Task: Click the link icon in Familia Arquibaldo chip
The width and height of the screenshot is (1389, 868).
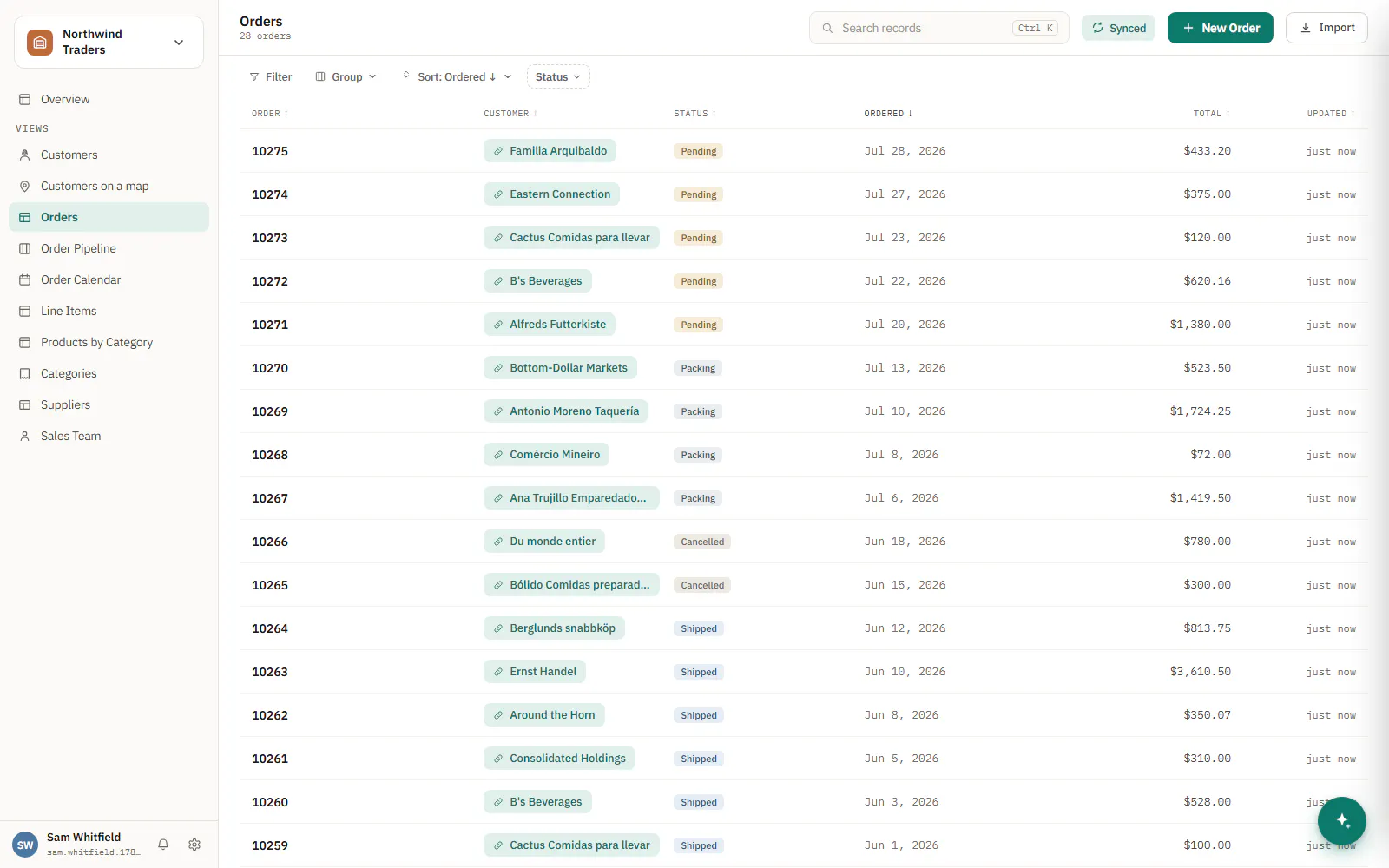Action: (x=498, y=151)
